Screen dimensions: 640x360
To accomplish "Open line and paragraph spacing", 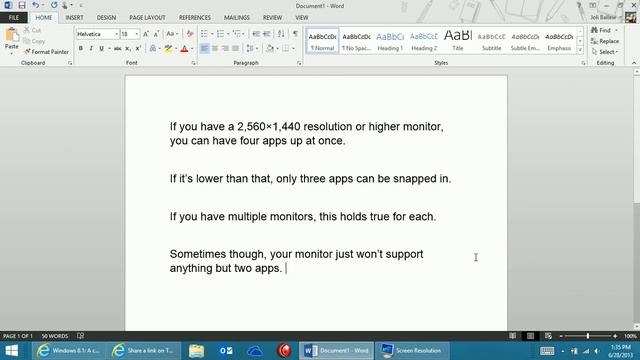I will pyautogui.click(x=250, y=49).
